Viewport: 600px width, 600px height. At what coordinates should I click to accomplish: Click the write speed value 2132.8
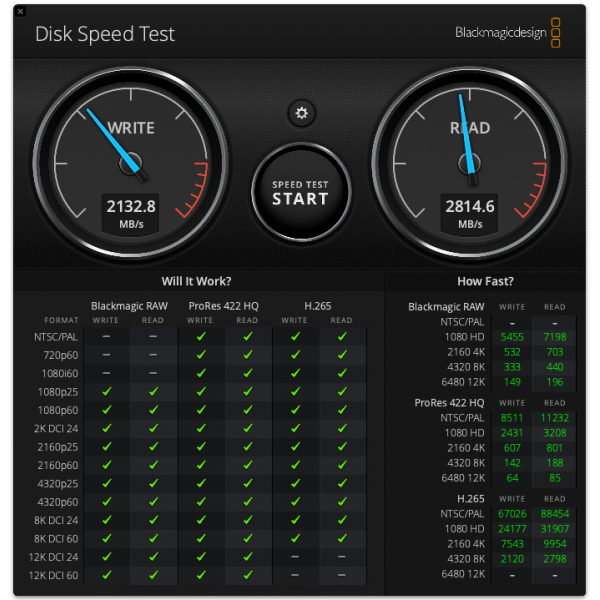click(x=131, y=206)
